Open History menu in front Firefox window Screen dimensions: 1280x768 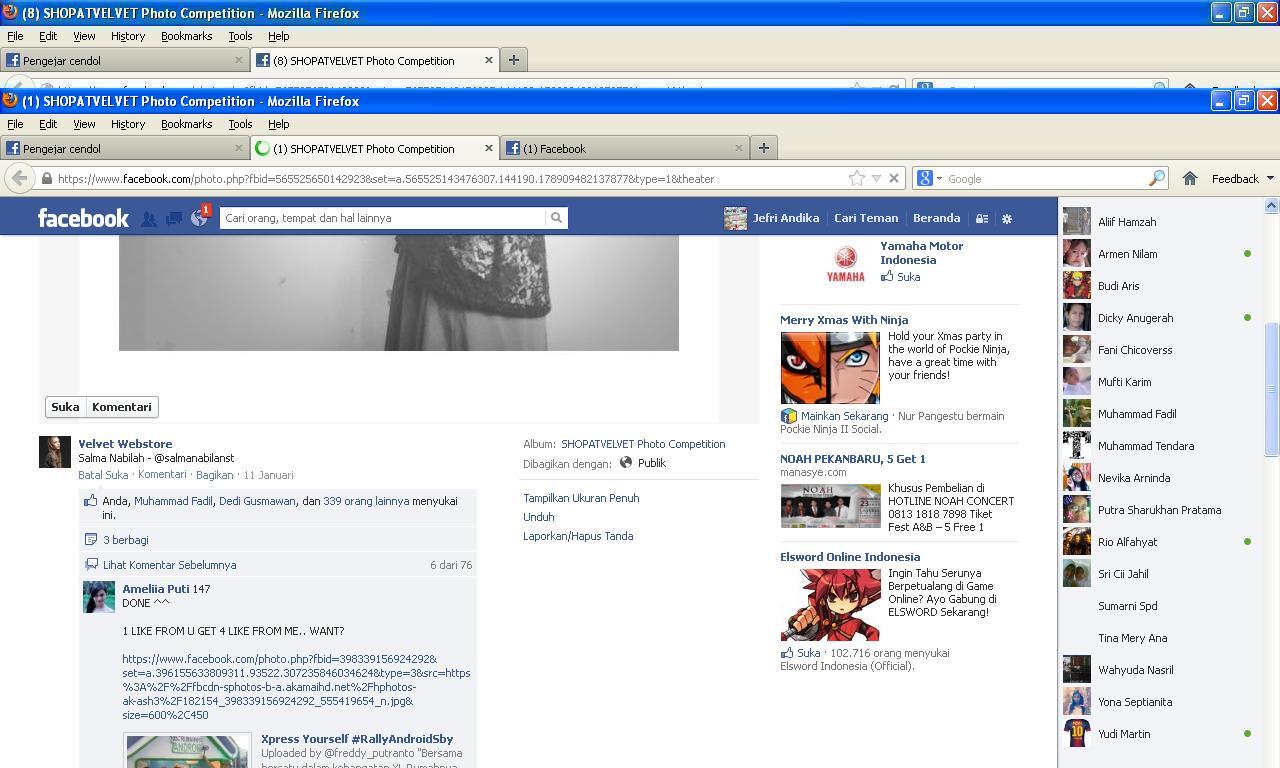pos(127,124)
